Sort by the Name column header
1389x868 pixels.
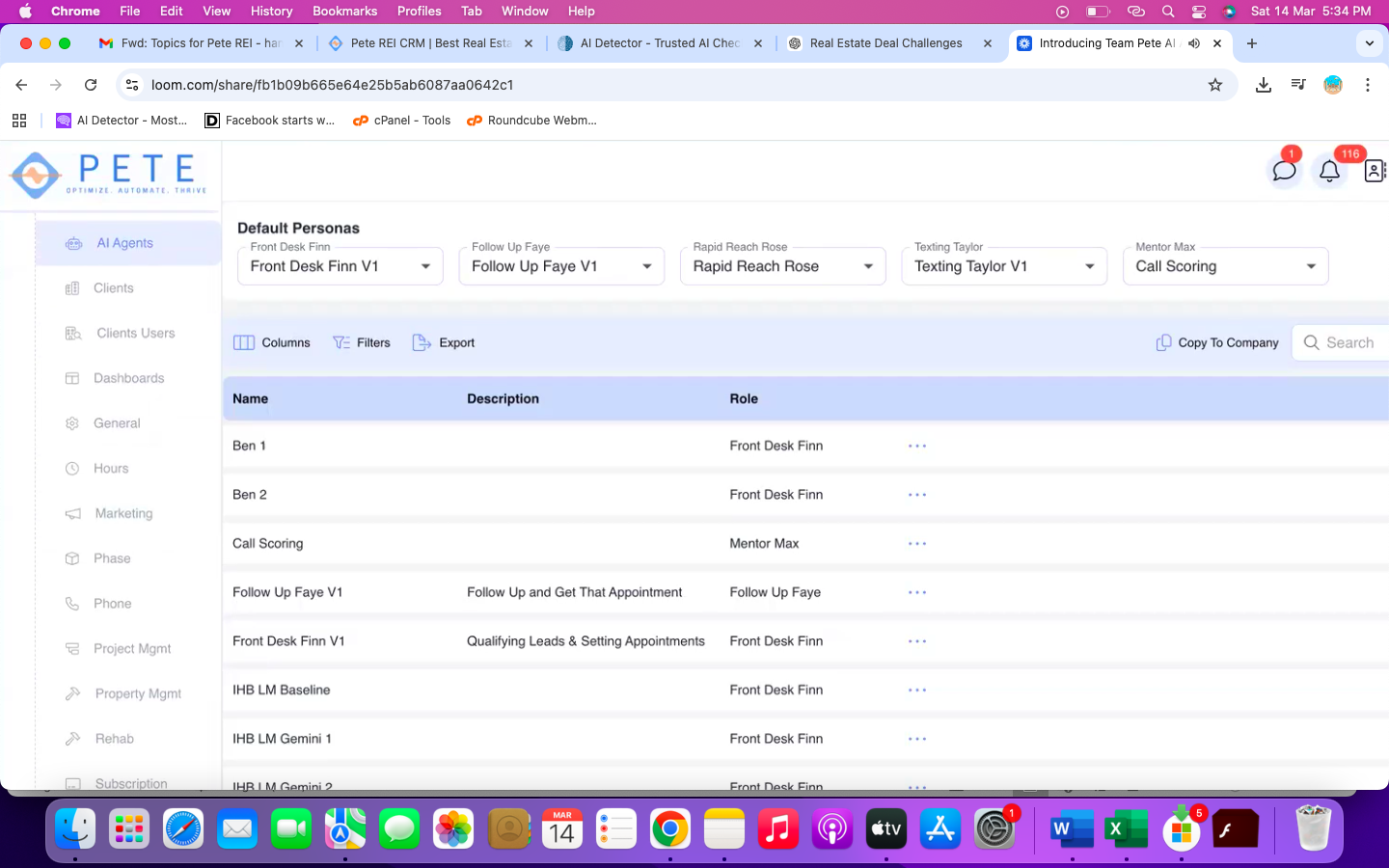(251, 398)
